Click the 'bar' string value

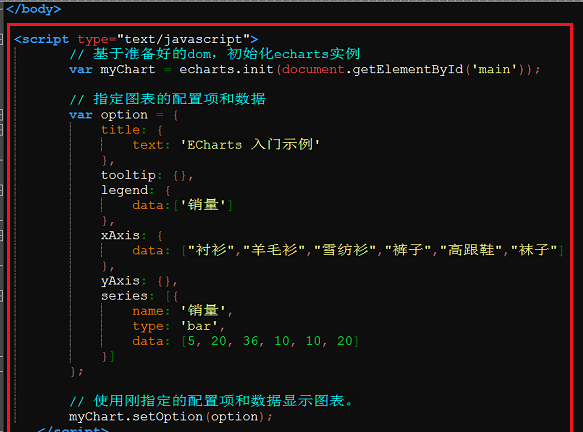199,326
